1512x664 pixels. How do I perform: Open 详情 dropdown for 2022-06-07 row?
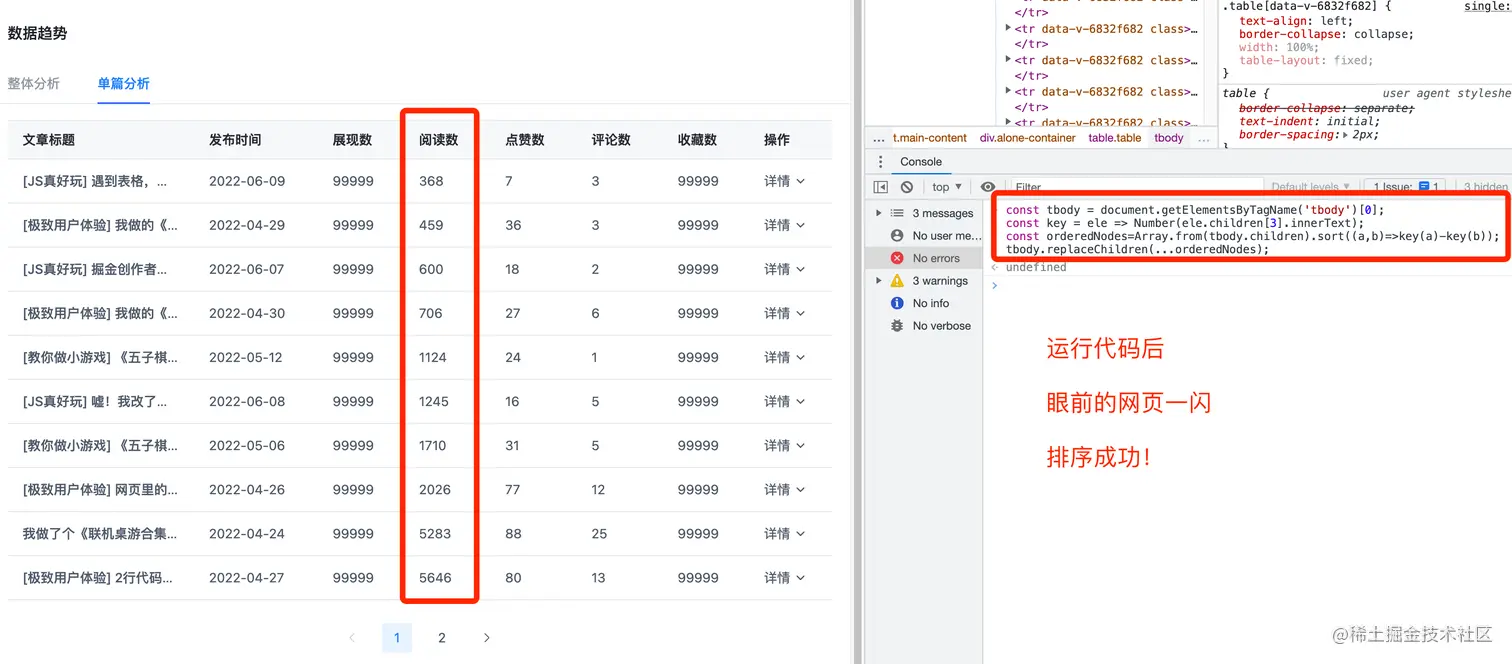[785, 269]
